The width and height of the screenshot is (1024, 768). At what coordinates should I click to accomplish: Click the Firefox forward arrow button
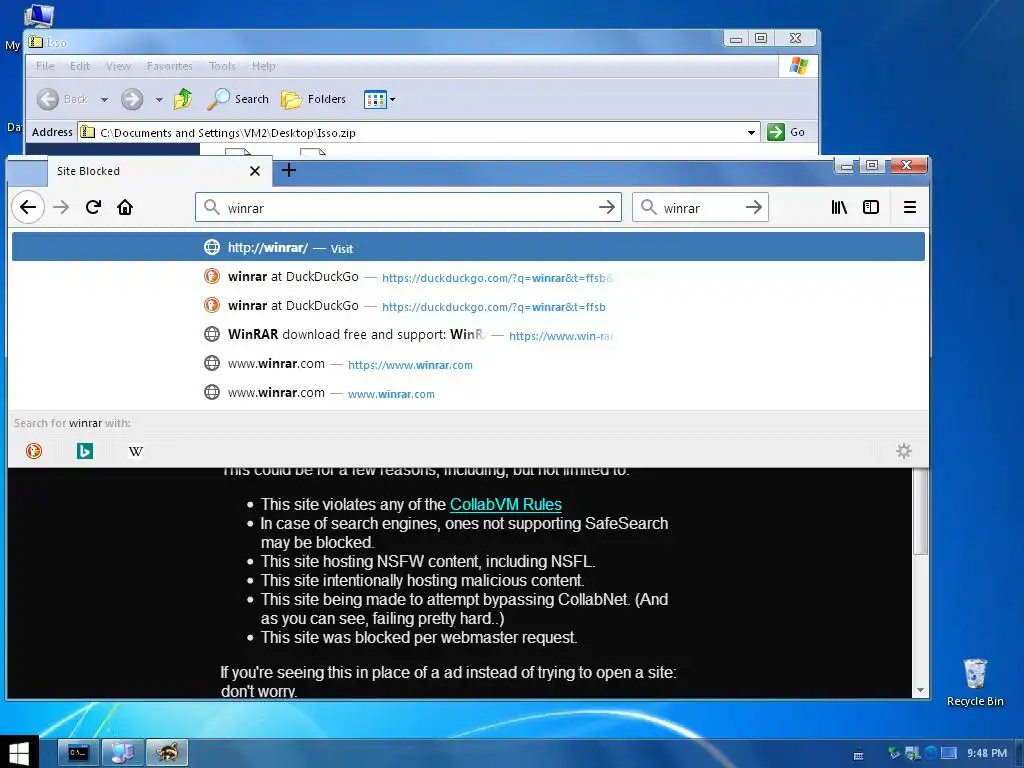pyautogui.click(x=61, y=208)
